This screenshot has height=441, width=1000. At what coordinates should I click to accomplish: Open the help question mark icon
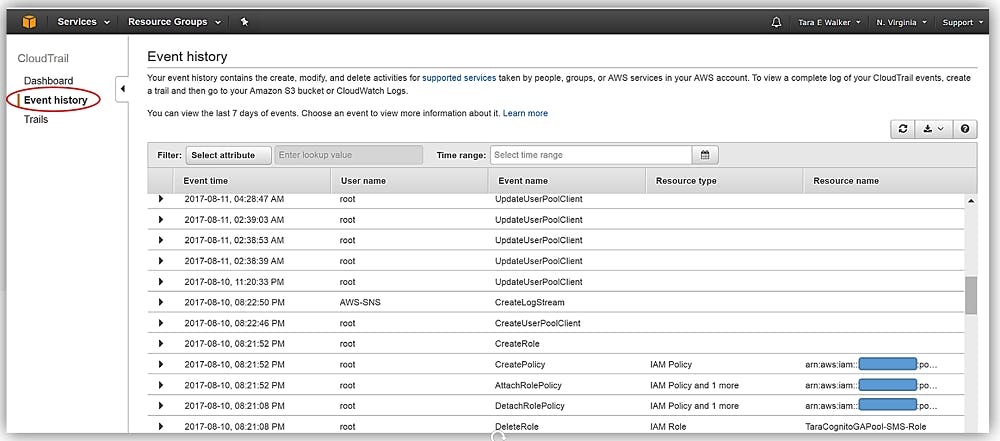click(x=965, y=129)
